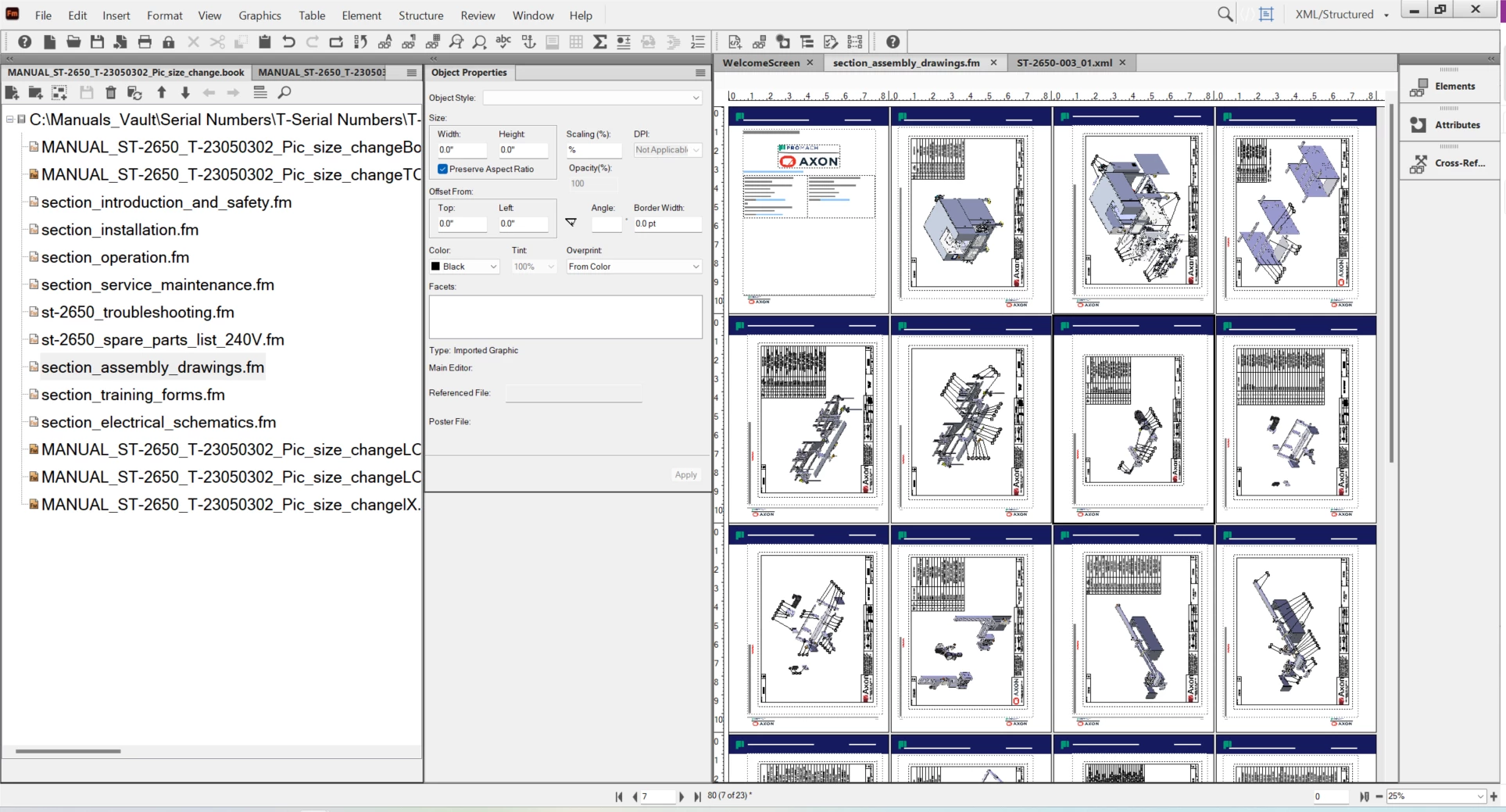
Task: Click the AXON cover page thumbnail
Action: (808, 210)
